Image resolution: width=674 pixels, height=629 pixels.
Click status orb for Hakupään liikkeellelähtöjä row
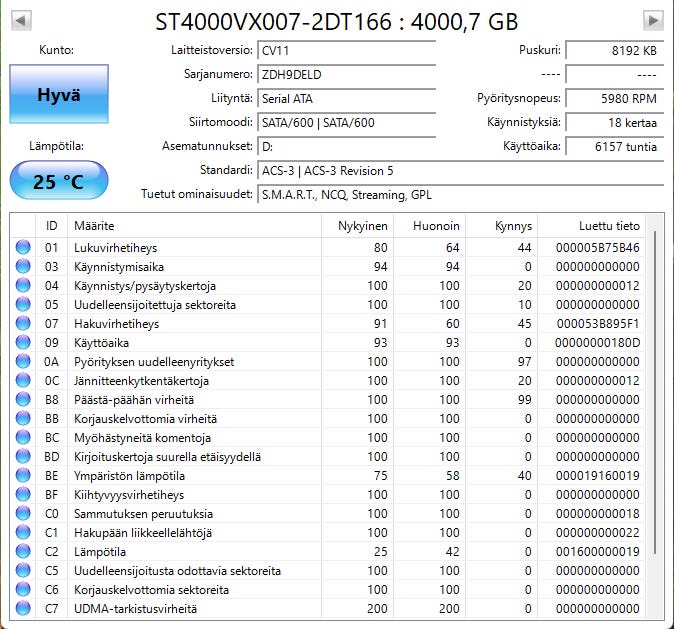23,532
